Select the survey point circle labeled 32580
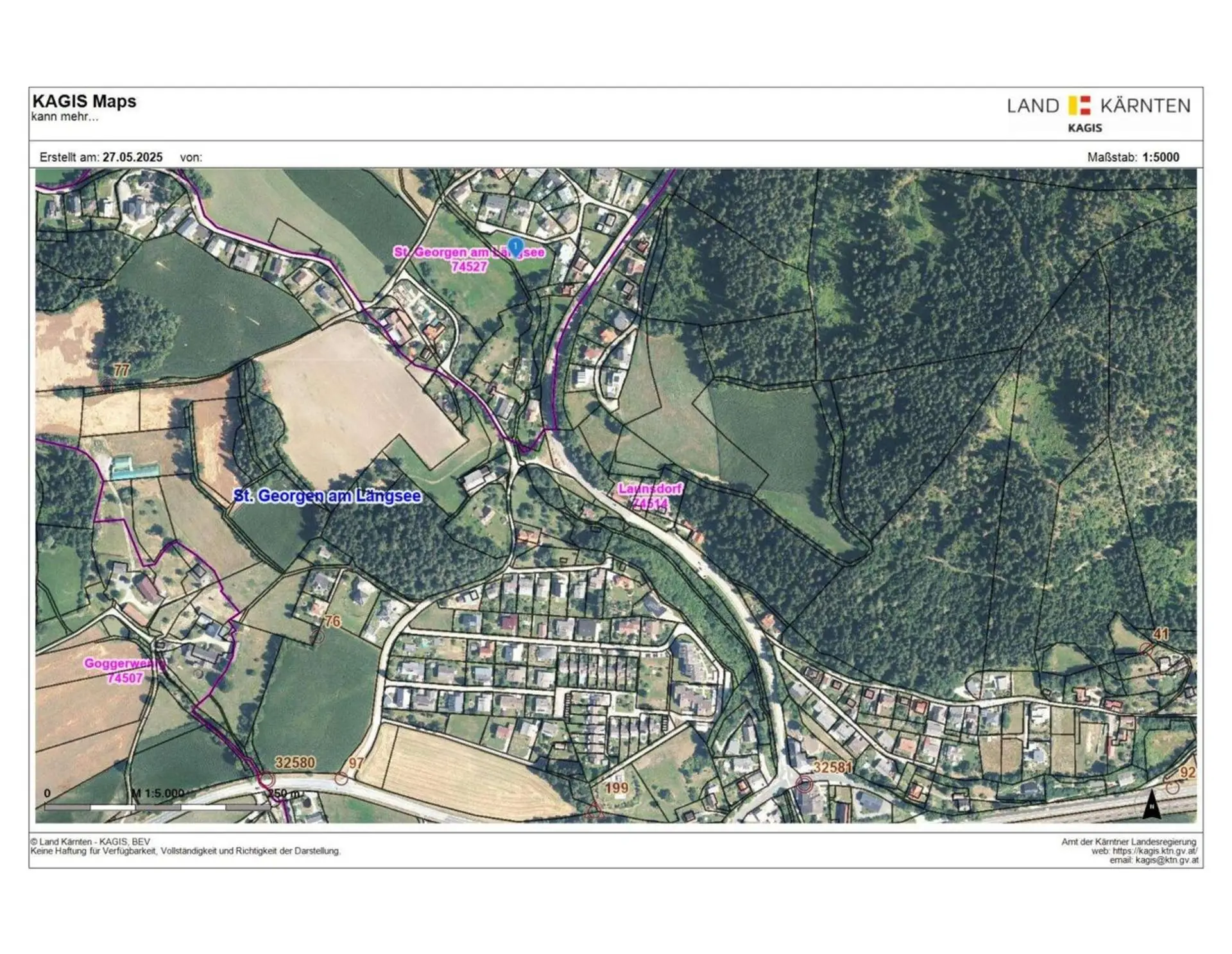 (266, 780)
